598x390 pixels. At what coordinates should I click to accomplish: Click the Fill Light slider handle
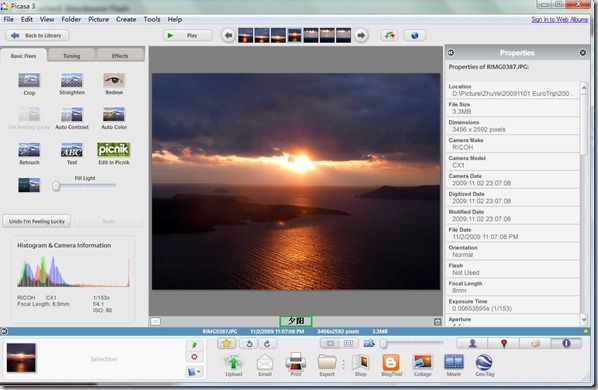point(56,186)
